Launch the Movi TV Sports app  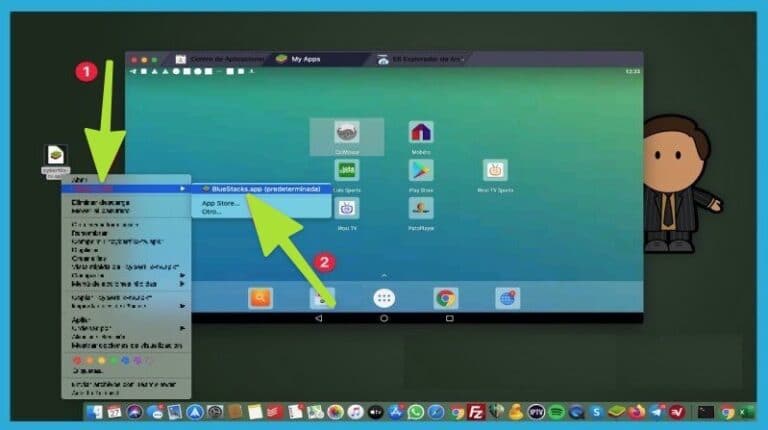(495, 170)
